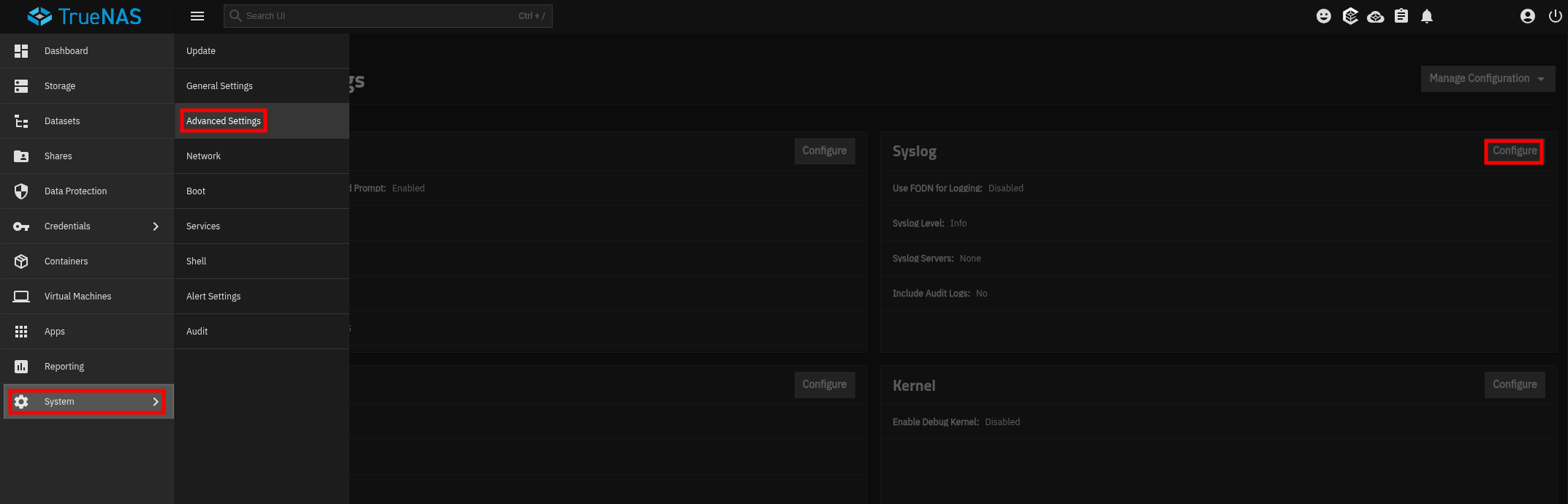Click the Dashboard grid icon

(21, 51)
